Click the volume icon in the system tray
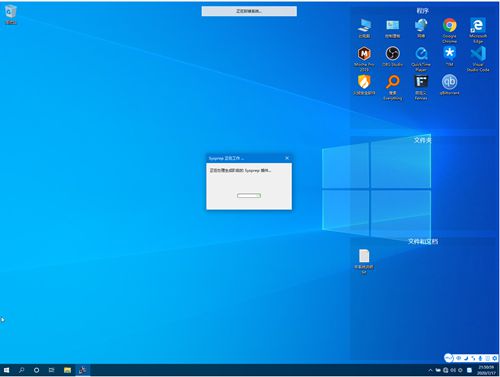This screenshot has width=500, height=377. coord(453,370)
